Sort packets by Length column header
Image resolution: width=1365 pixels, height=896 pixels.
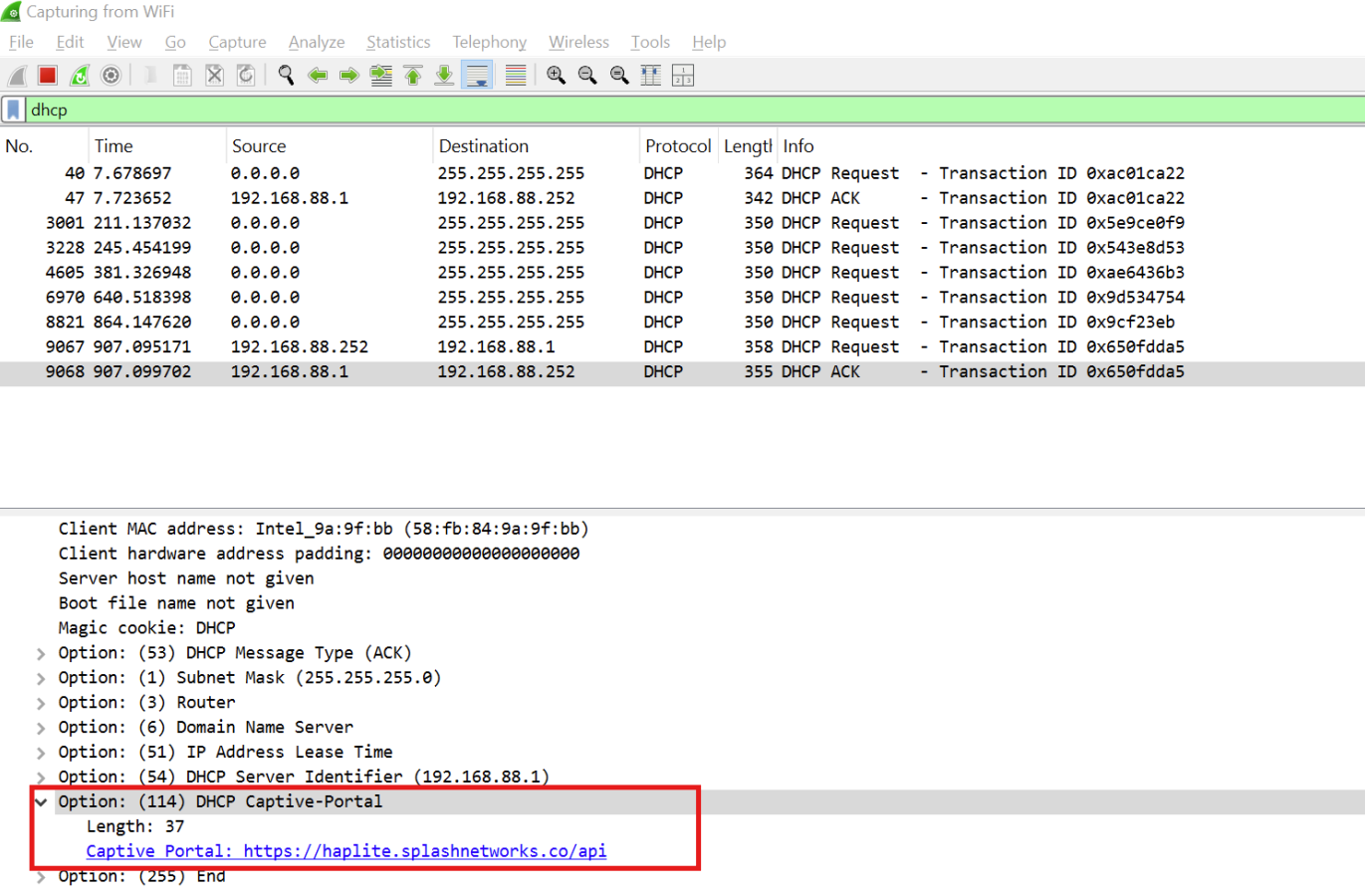coord(747,146)
